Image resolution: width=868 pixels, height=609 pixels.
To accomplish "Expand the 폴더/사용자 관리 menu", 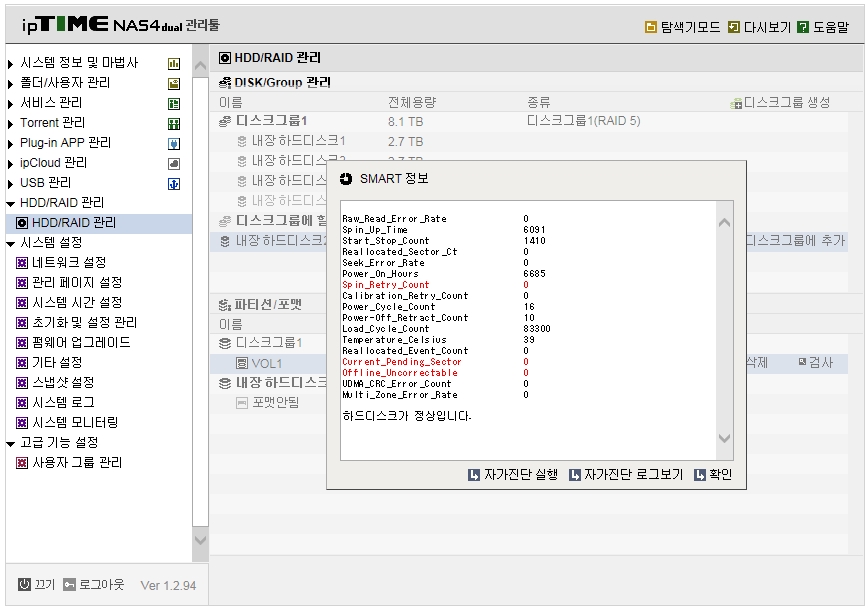I will point(11,84).
